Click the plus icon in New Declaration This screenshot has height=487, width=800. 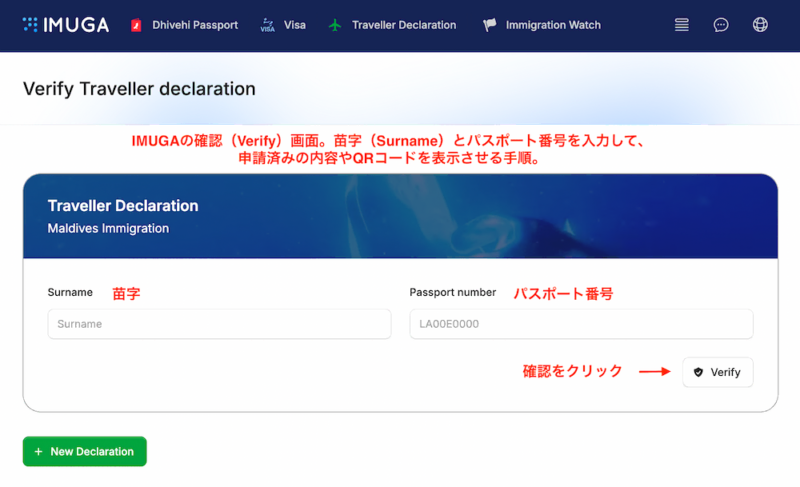[x=38, y=451]
